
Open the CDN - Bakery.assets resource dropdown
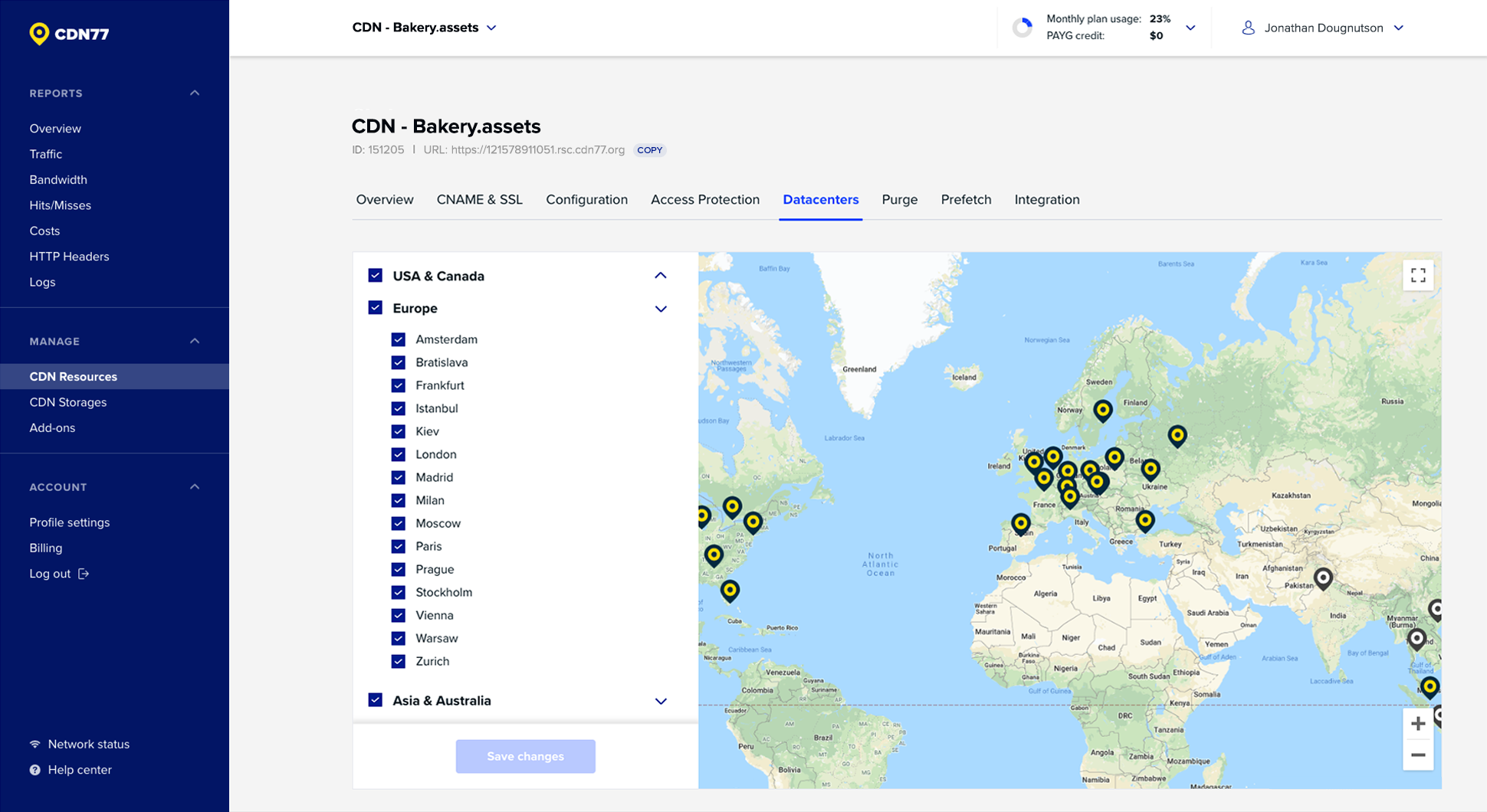coord(491,27)
